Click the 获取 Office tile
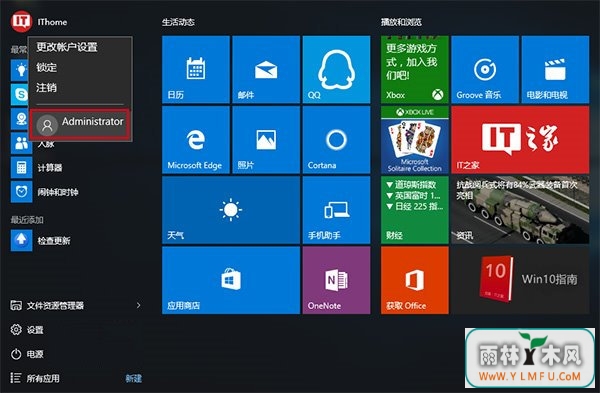Viewport: 600px width, 393px height. pos(414,280)
